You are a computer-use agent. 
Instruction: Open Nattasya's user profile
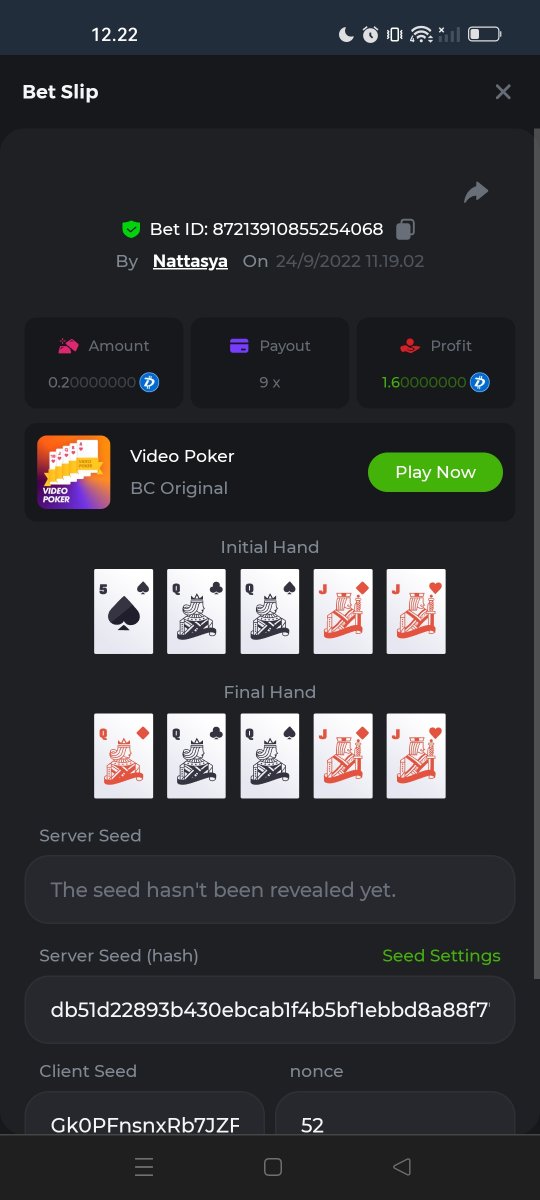(190, 261)
